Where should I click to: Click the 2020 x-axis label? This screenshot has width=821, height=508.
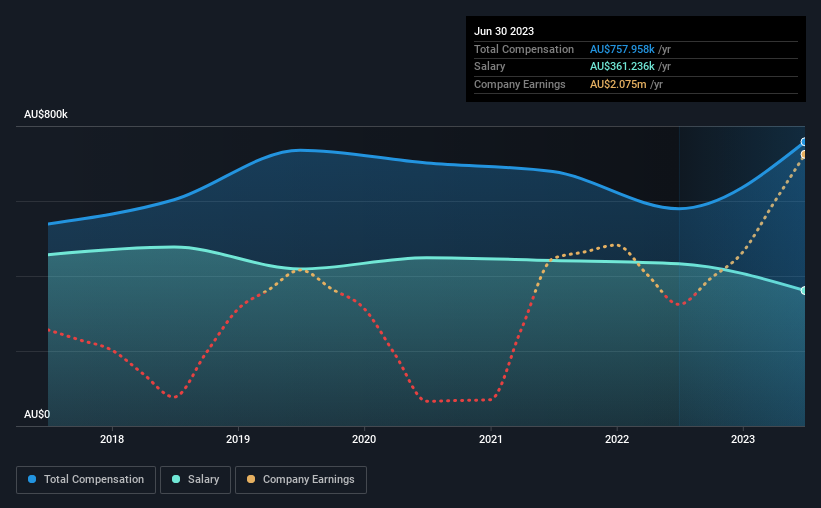(x=364, y=439)
